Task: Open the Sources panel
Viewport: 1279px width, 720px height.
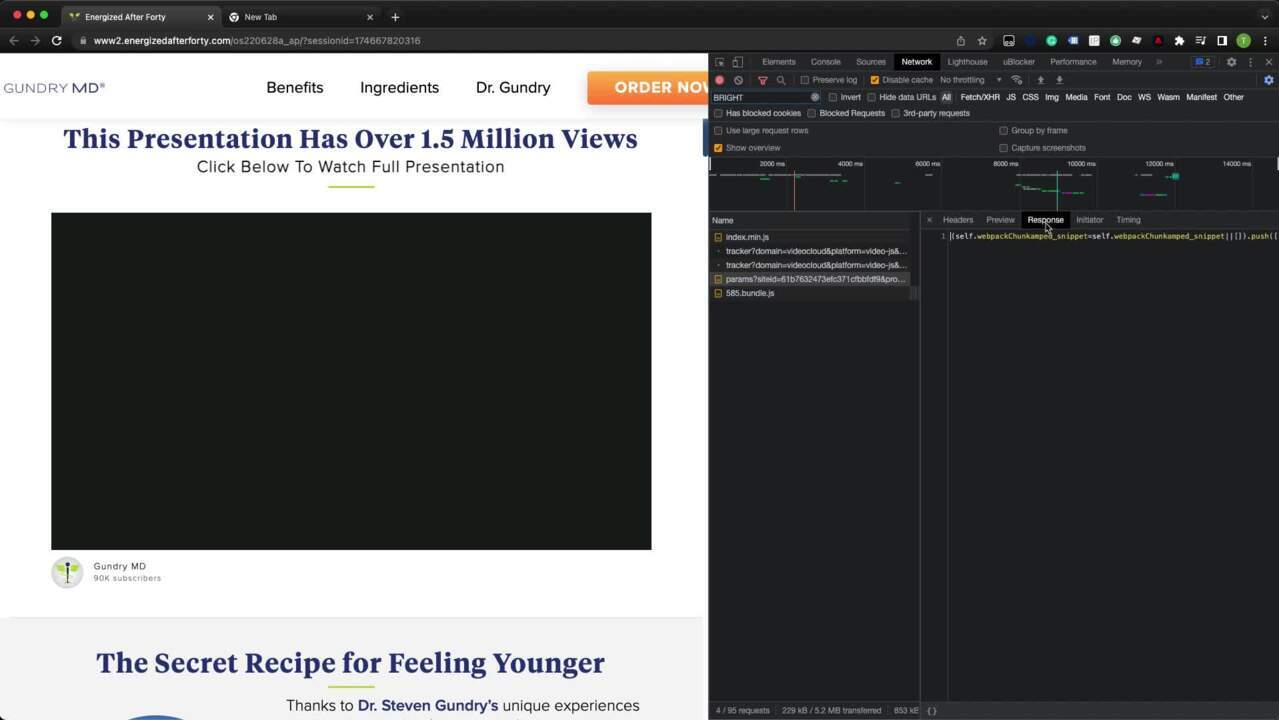Action: 871,62
